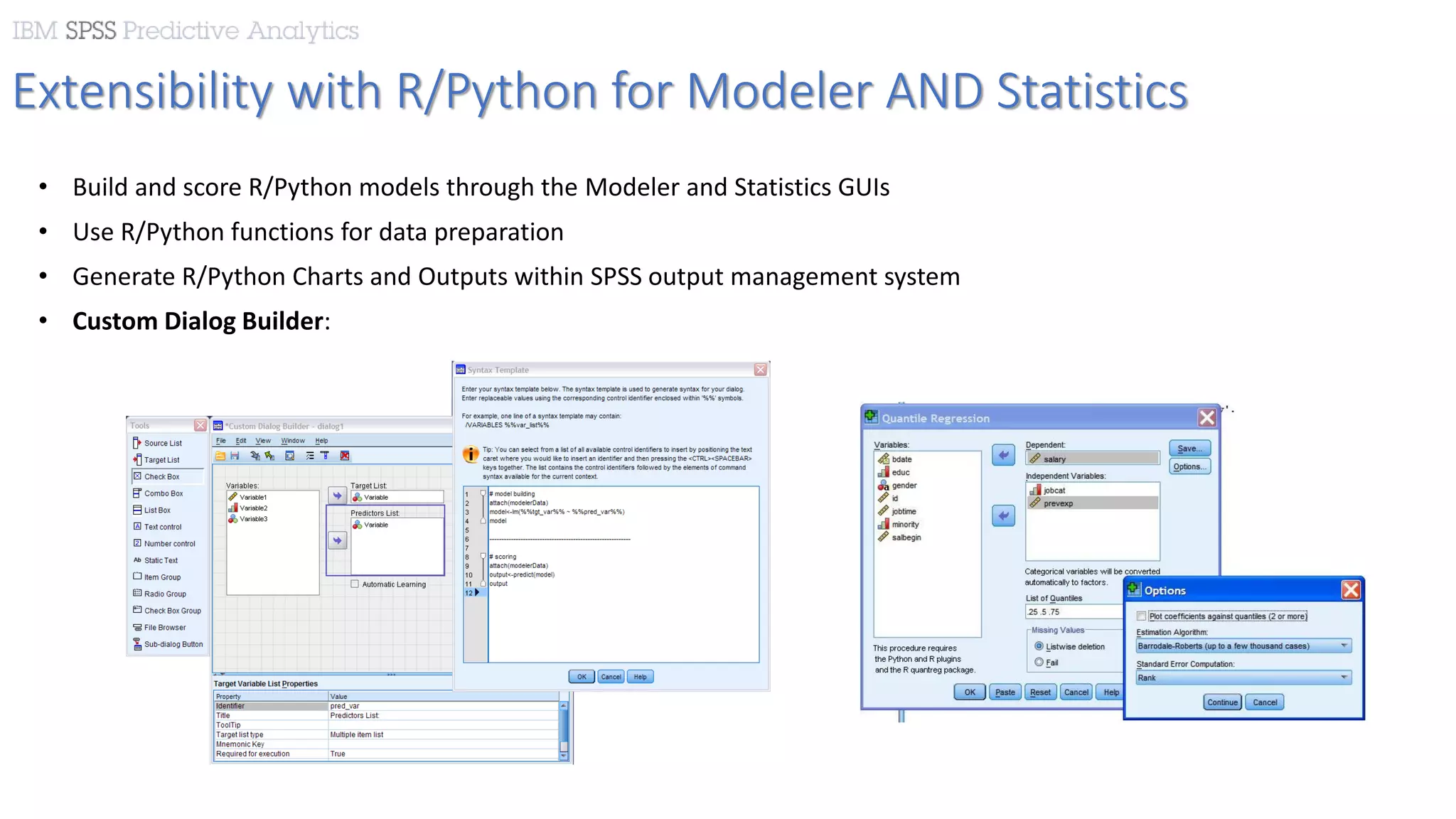Image resolution: width=1456 pixels, height=819 pixels.
Task: Click Cancel in Options dialog
Action: pos(1265,702)
